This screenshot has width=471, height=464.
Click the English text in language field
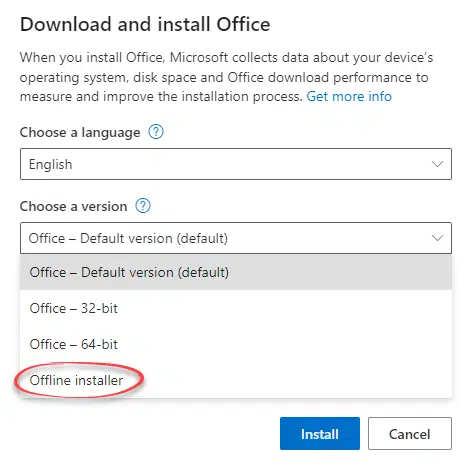coord(50,164)
